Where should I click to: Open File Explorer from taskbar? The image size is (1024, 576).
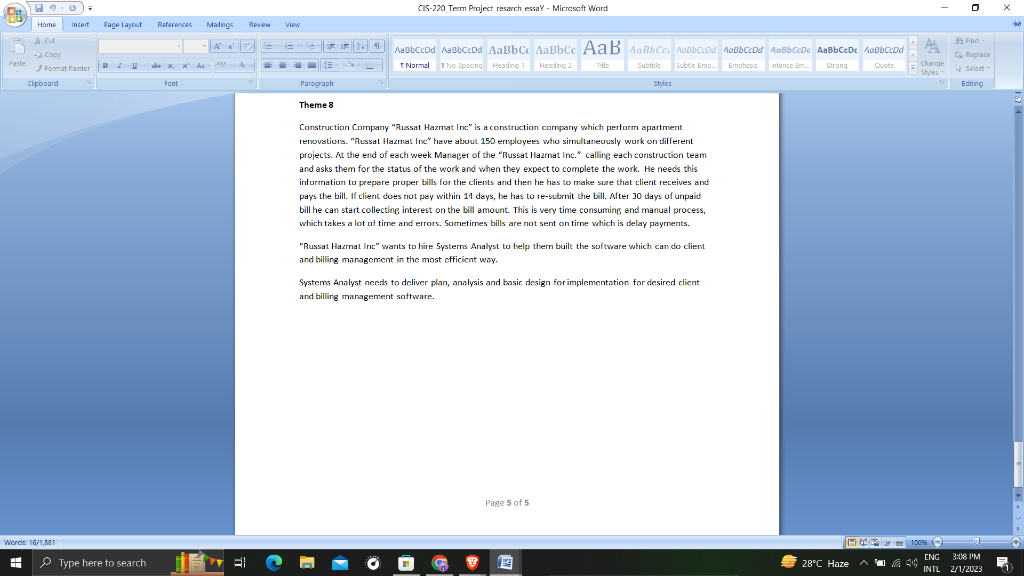coord(307,562)
